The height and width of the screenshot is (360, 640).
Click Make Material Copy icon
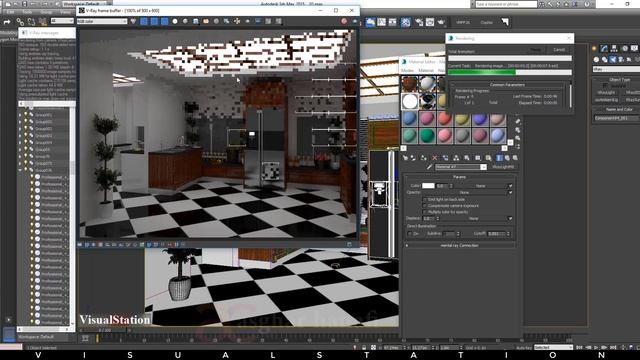pos(445,158)
